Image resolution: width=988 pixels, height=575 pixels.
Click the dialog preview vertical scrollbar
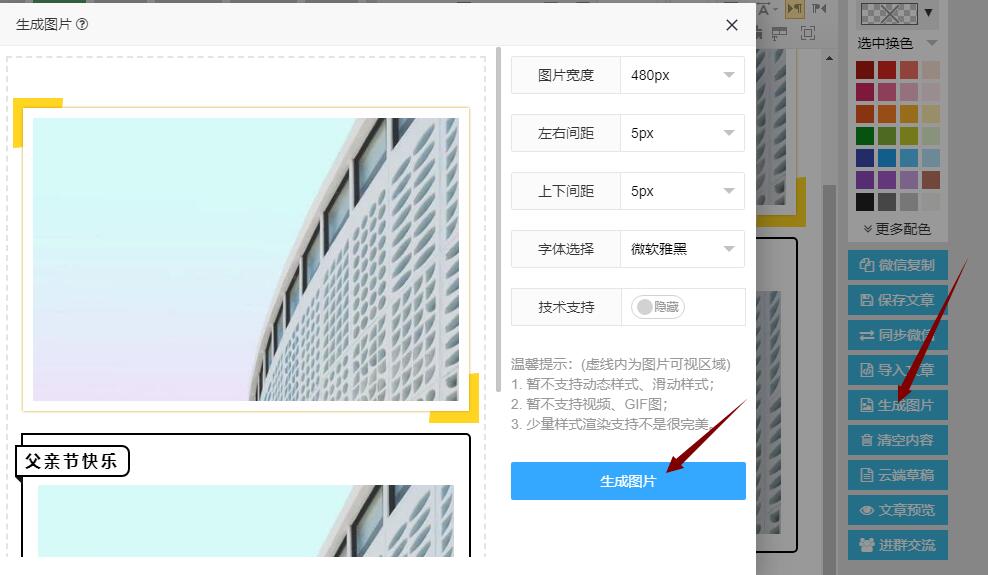498,219
